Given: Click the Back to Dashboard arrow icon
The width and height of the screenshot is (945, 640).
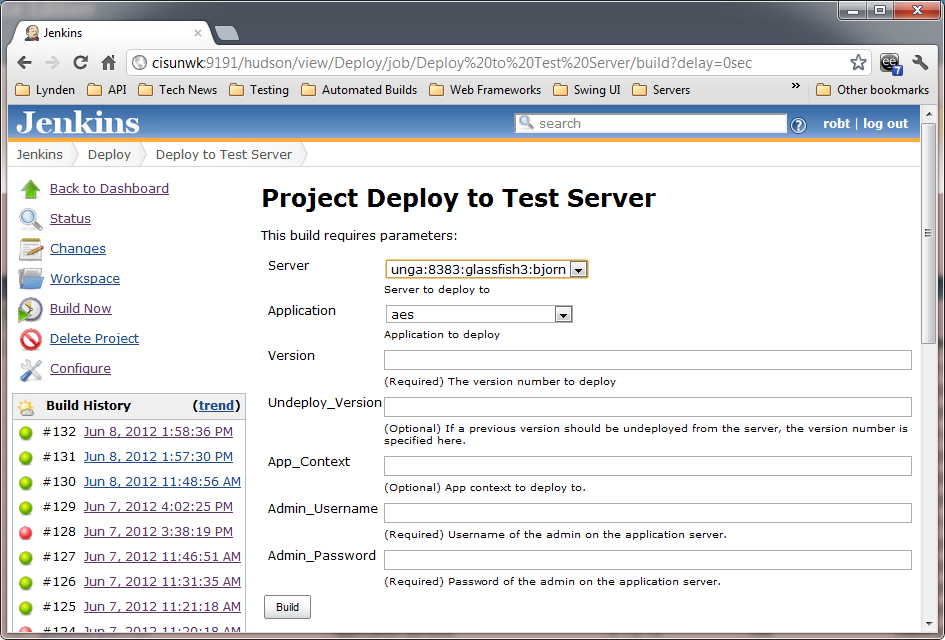Looking at the screenshot, I should click(31, 189).
